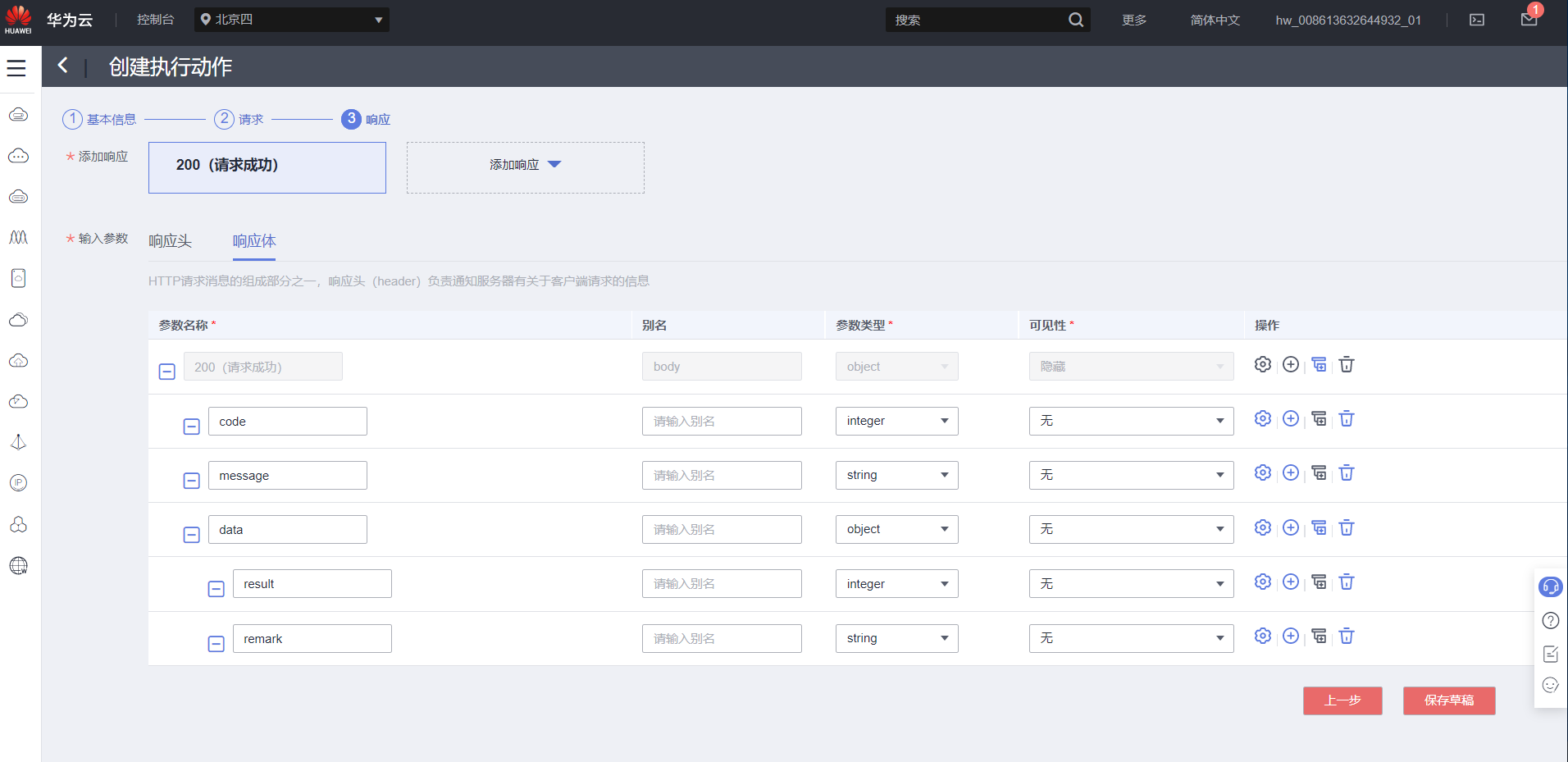Click the Huawei logo

tap(18, 20)
